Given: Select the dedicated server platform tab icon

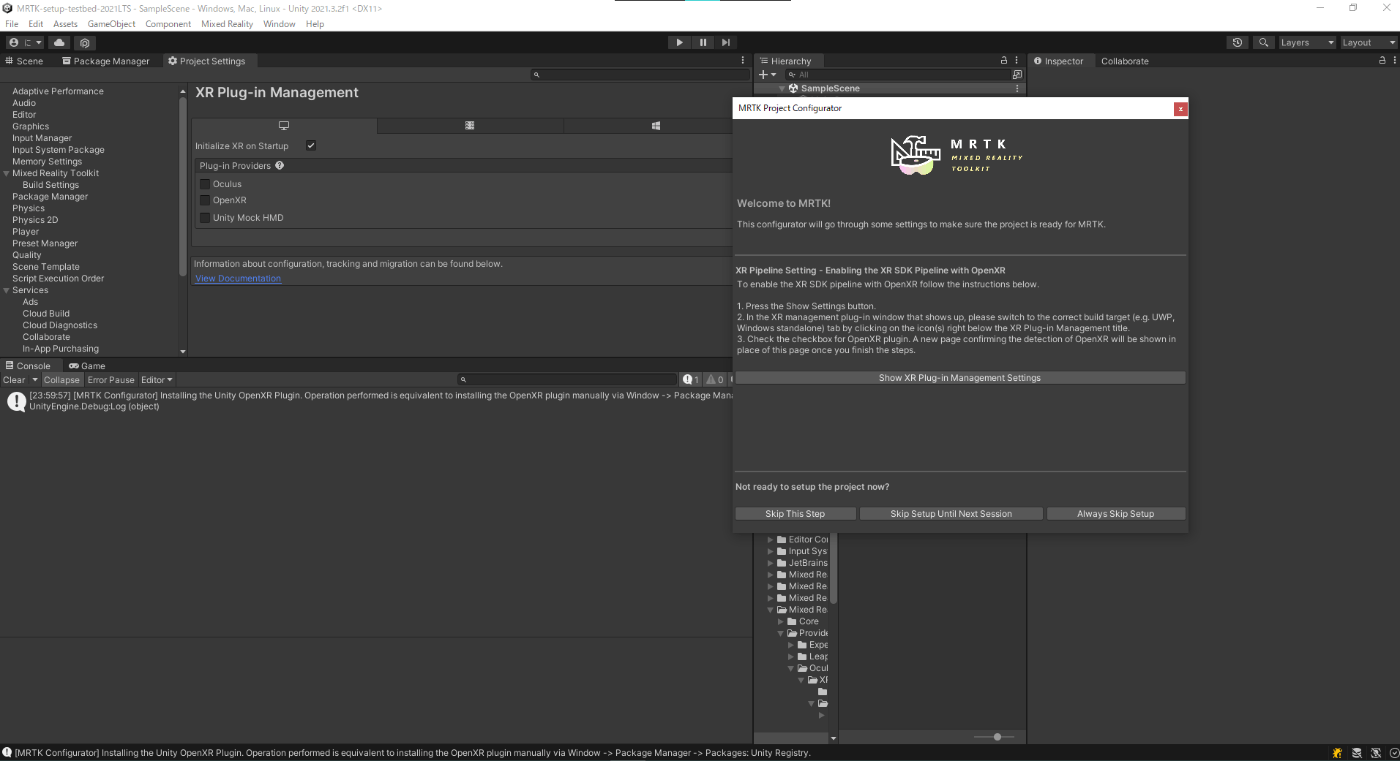Looking at the screenshot, I should pyautogui.click(x=470, y=126).
